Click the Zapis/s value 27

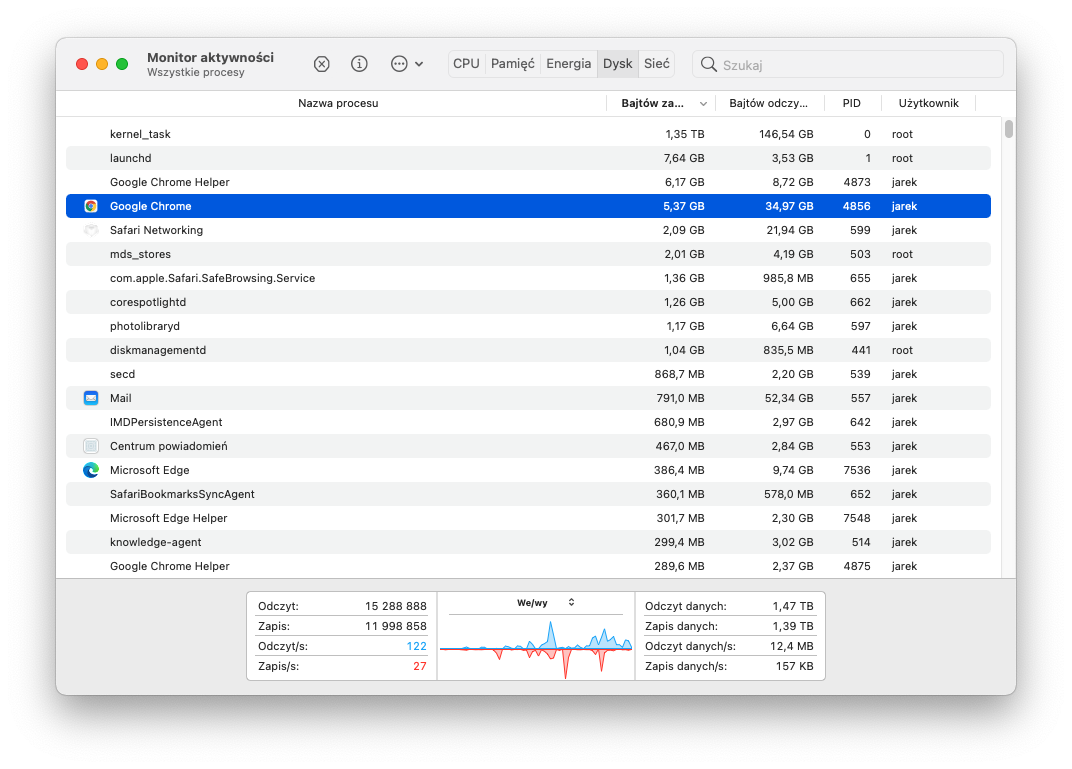tap(420, 666)
